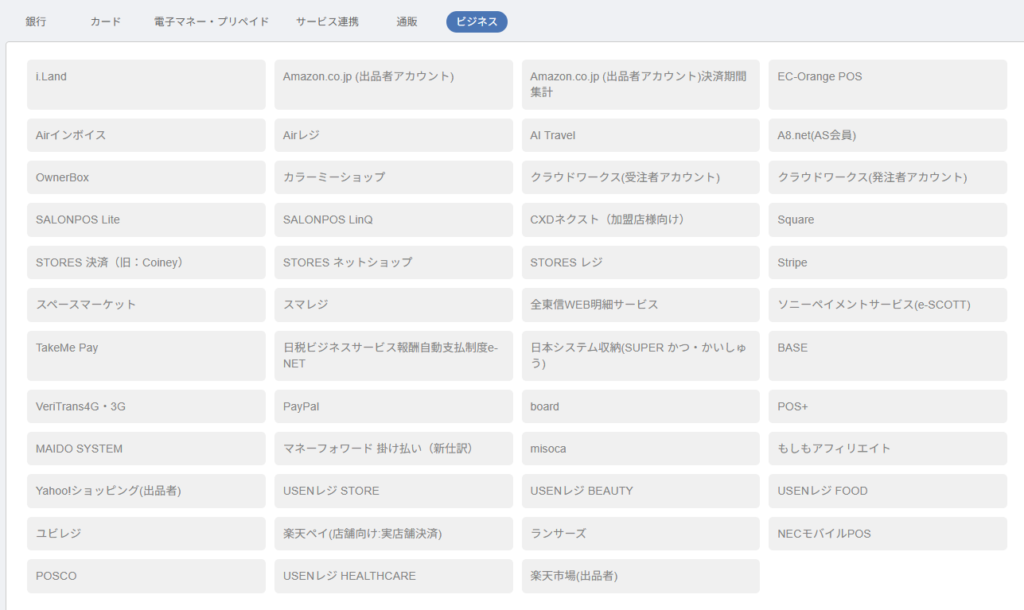Choose PayPal
The image size is (1024, 610).
[x=393, y=406]
